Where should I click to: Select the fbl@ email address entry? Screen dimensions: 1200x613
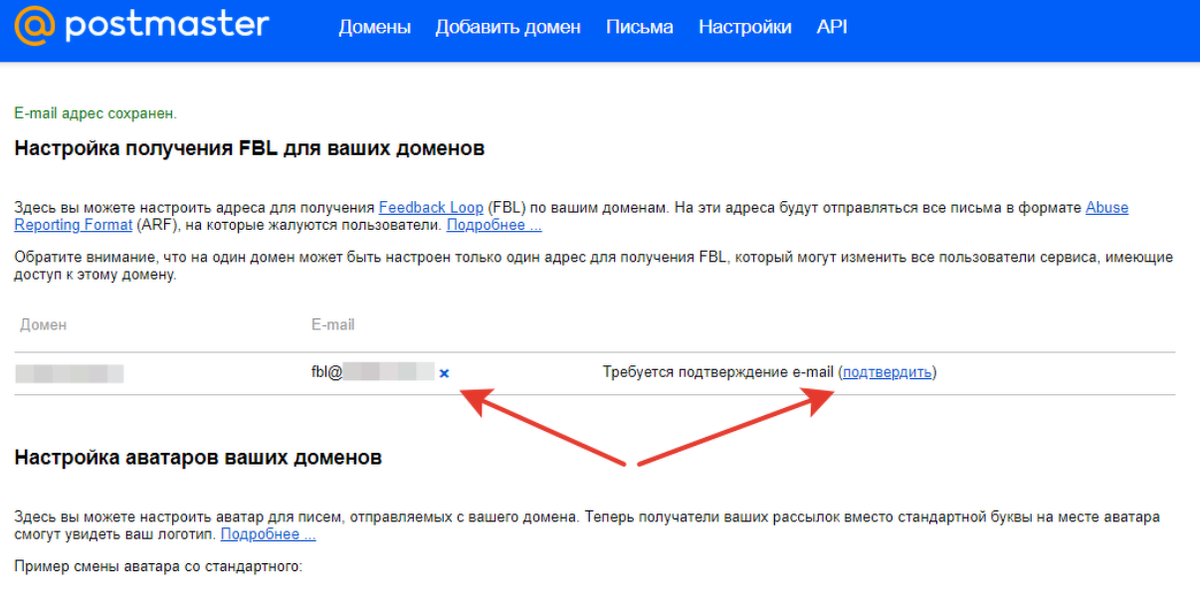point(373,372)
